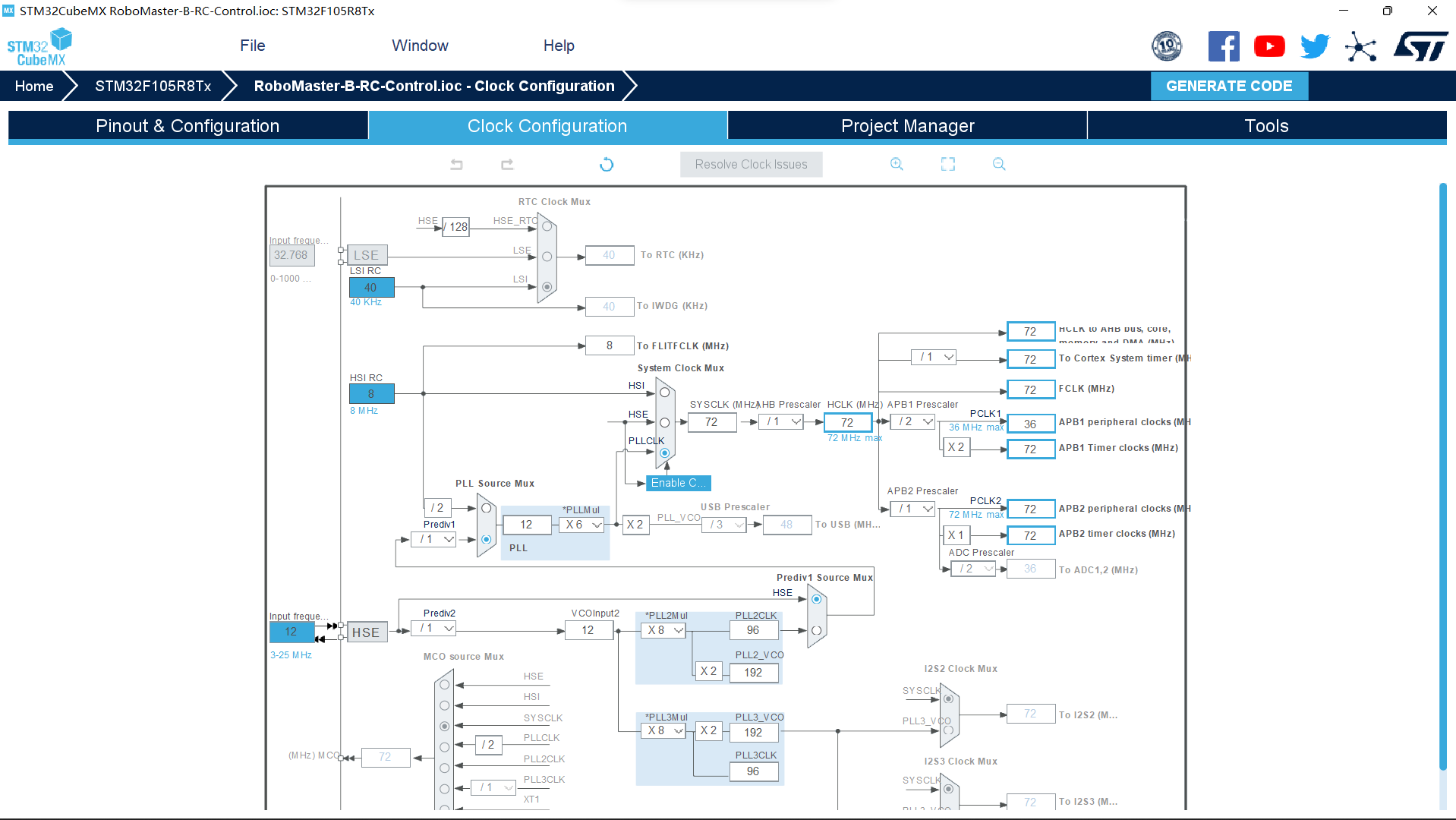The width and height of the screenshot is (1456, 820).
Task: Select HSI/2 input in PLL Source Mux
Action: click(486, 509)
